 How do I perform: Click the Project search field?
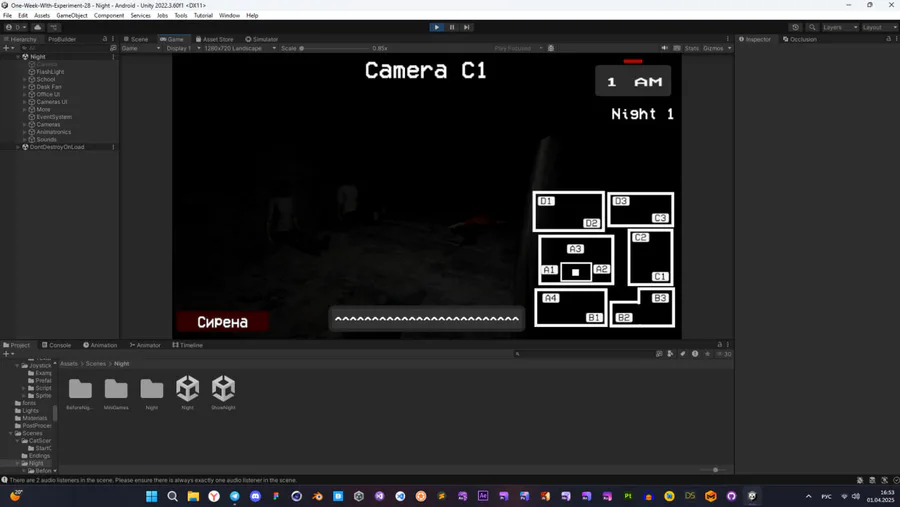[x=583, y=354]
